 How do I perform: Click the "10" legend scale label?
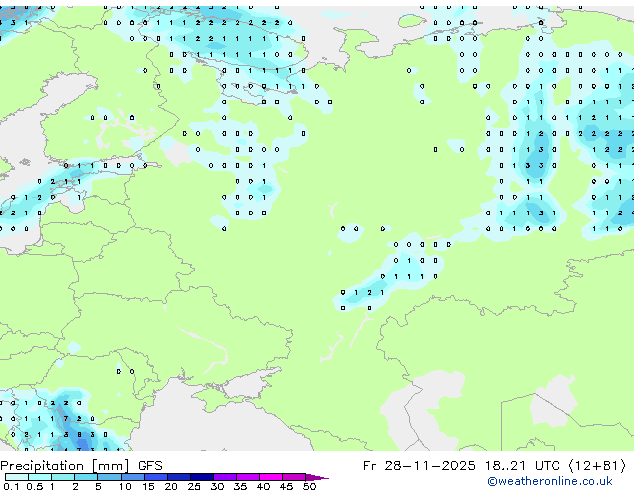tap(125, 486)
